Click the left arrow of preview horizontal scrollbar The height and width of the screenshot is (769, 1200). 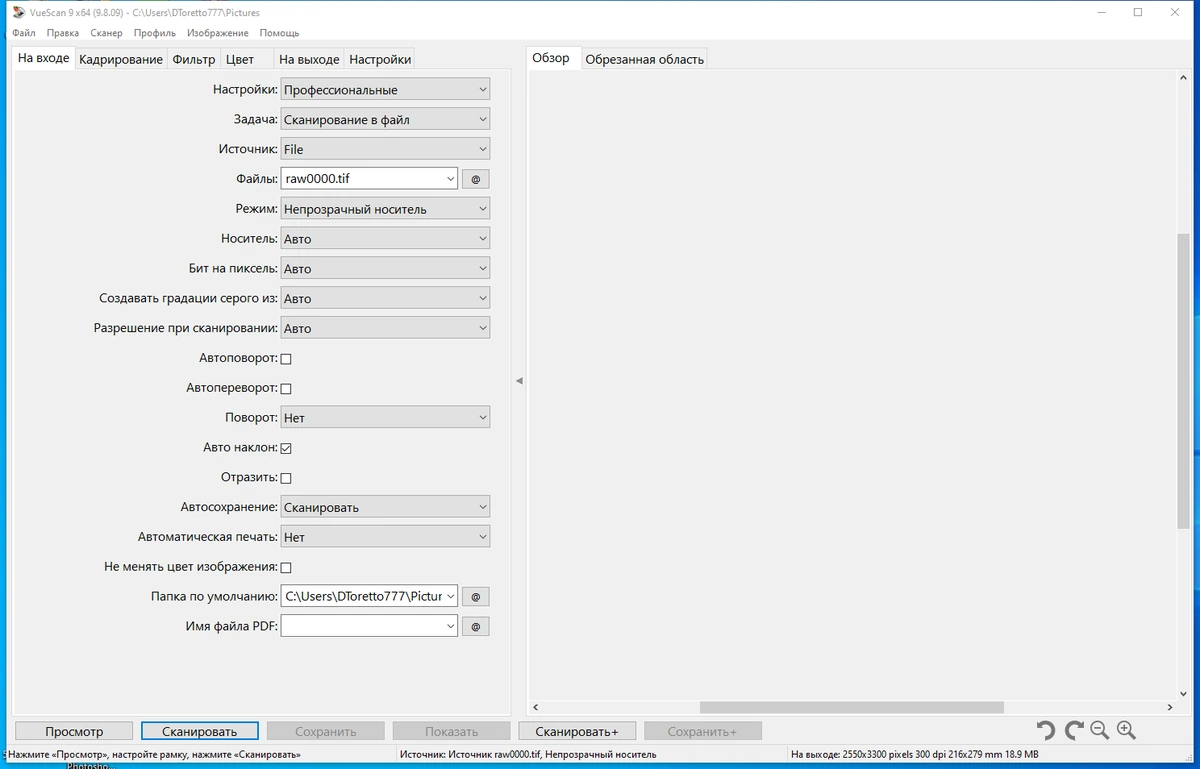pos(535,707)
